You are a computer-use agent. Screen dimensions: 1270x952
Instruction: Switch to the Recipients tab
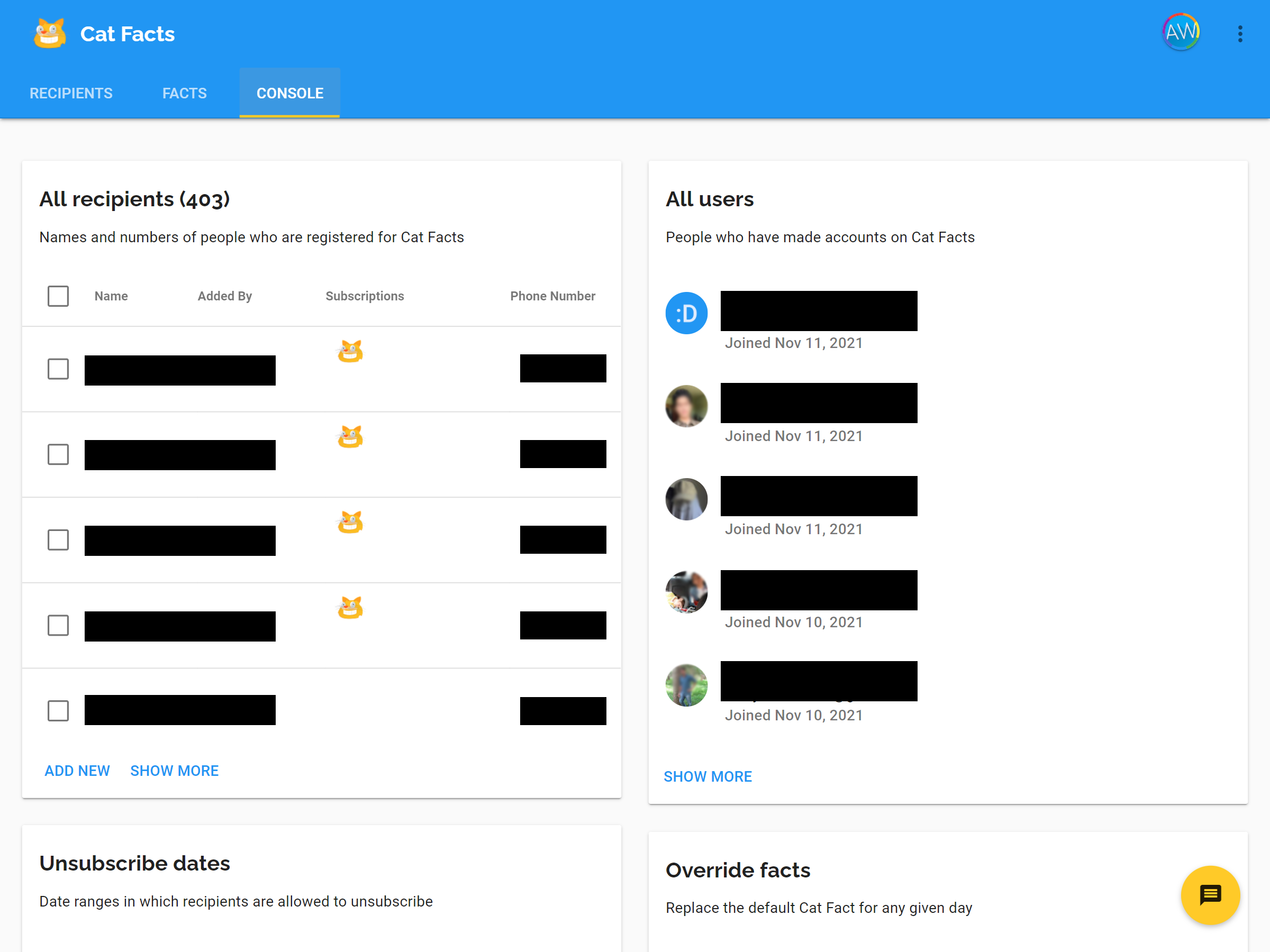(71, 93)
